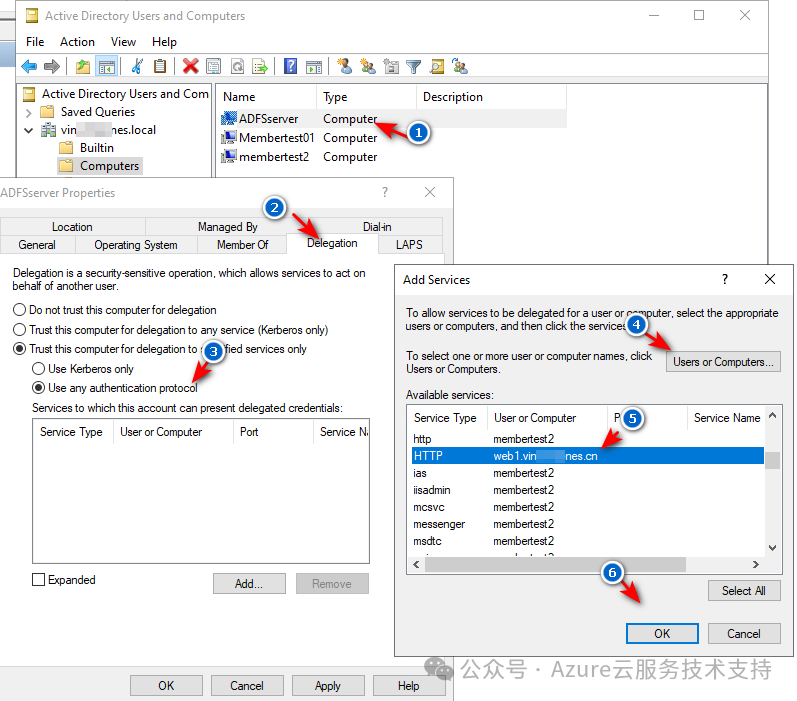Viewport: 797px width, 701px height.
Task: Click the Filter funnel icon
Action: coord(414,67)
